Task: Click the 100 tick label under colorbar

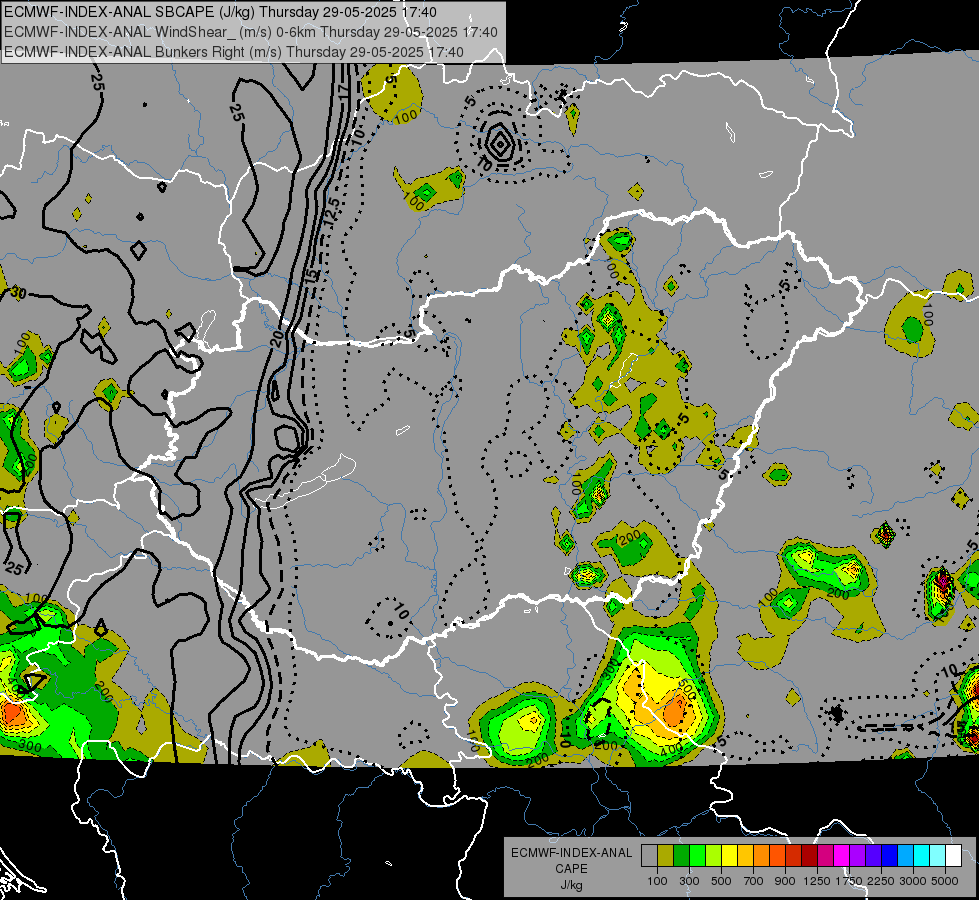Action: pyautogui.click(x=657, y=881)
